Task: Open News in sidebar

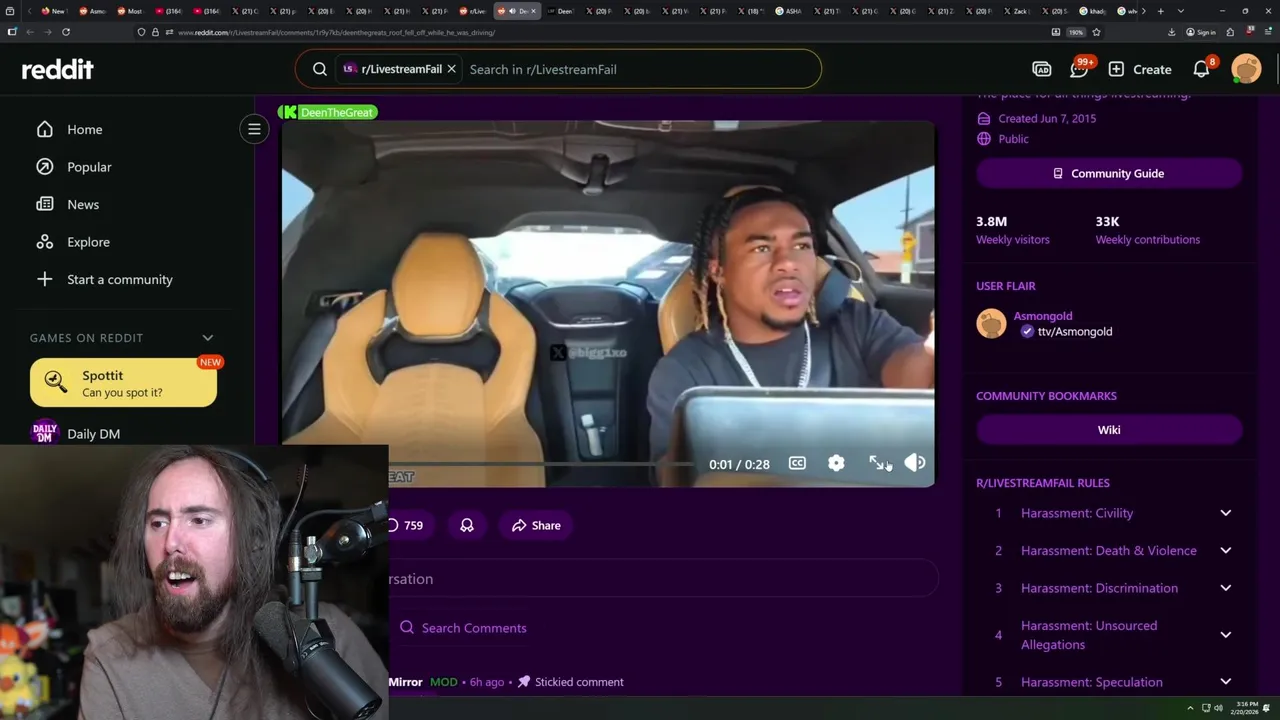Action: tap(83, 204)
